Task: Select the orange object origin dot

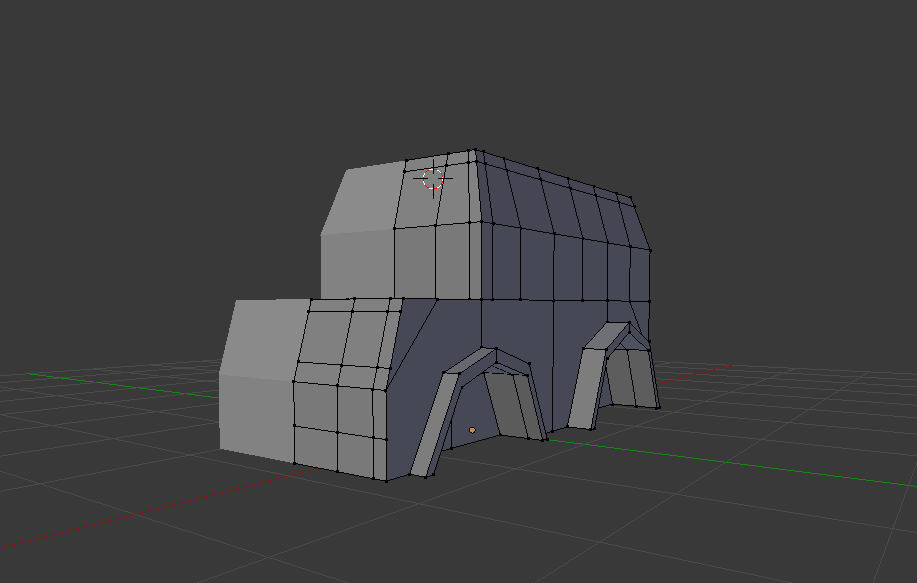Action: (x=473, y=430)
